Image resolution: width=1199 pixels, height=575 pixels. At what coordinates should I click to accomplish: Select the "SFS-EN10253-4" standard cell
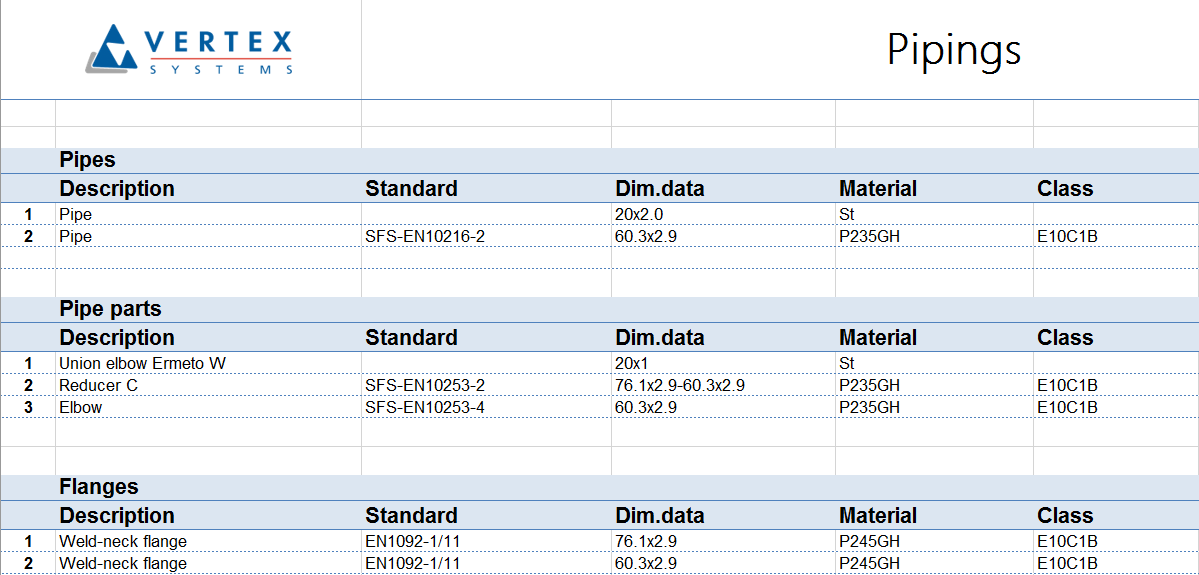(x=425, y=407)
